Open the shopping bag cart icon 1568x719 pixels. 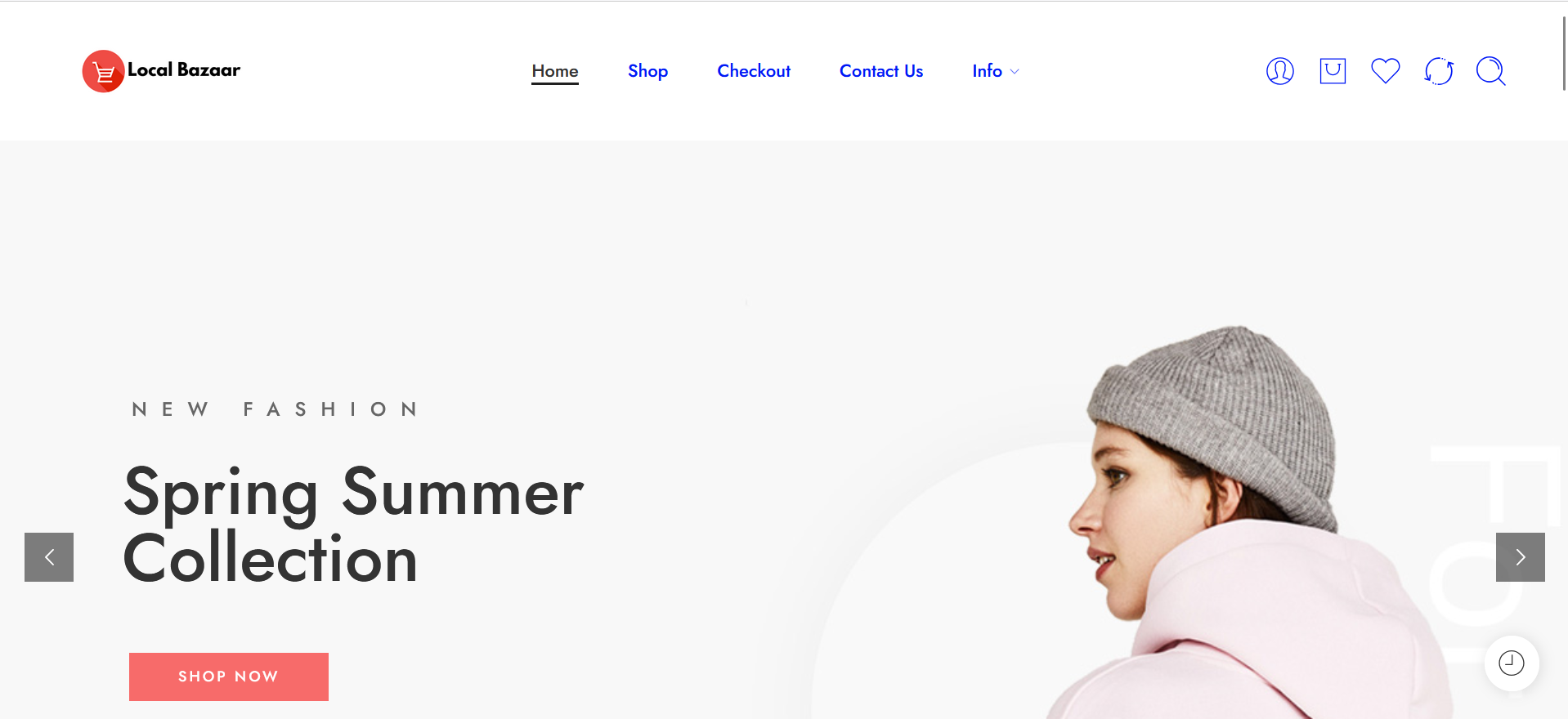(1333, 71)
